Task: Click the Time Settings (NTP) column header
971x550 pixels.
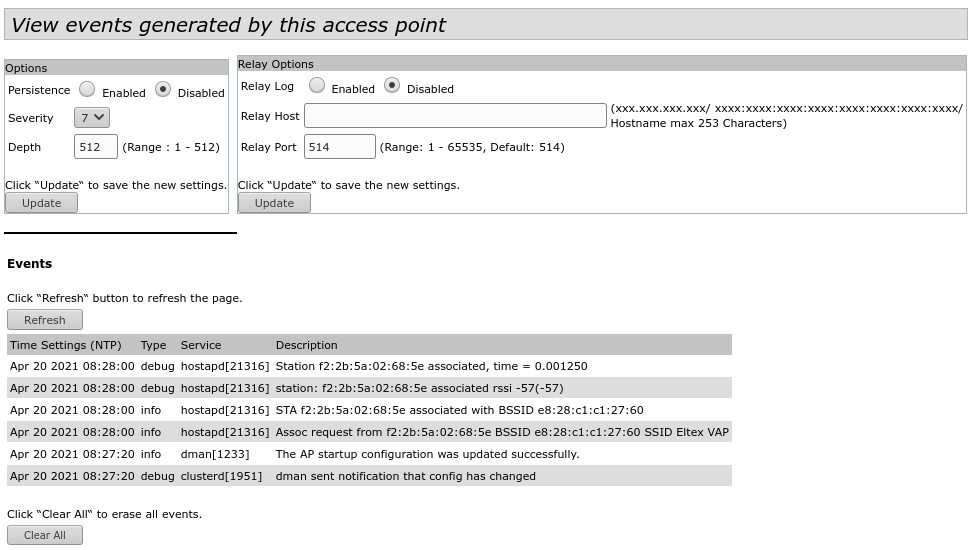Action: pyautogui.click(x=66, y=345)
